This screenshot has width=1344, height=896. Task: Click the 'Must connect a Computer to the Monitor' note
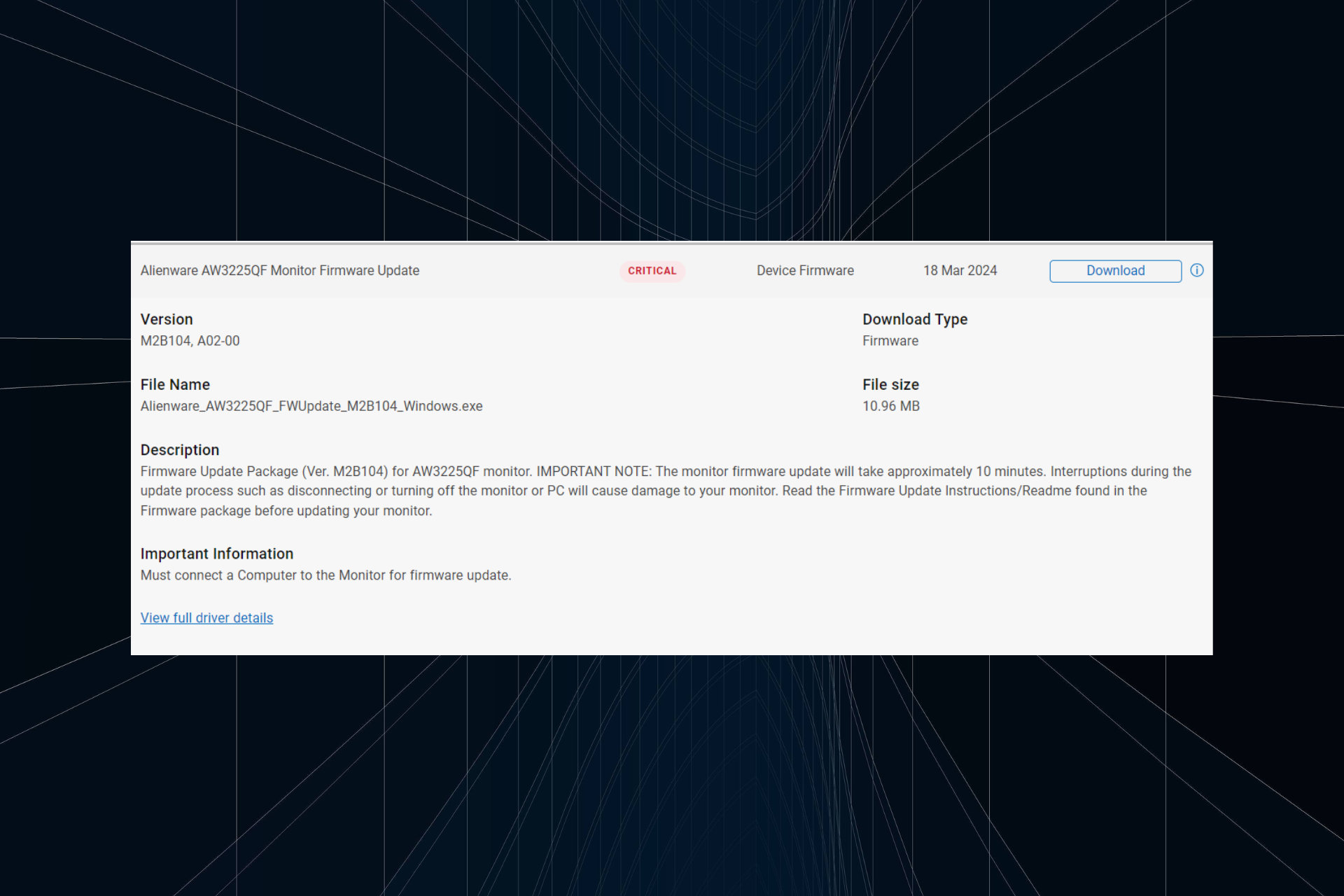point(325,575)
